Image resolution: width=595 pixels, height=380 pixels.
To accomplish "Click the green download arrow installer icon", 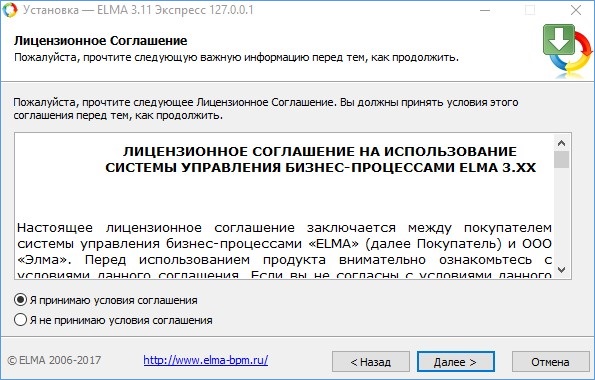I will 567,50.
